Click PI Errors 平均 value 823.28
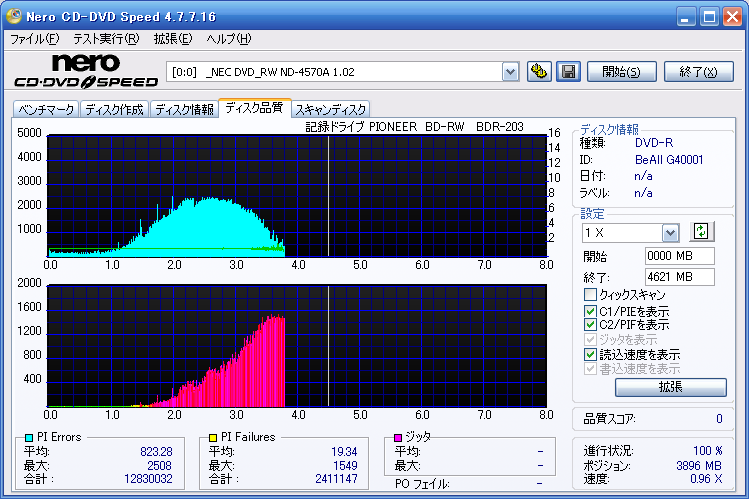 coord(156,452)
